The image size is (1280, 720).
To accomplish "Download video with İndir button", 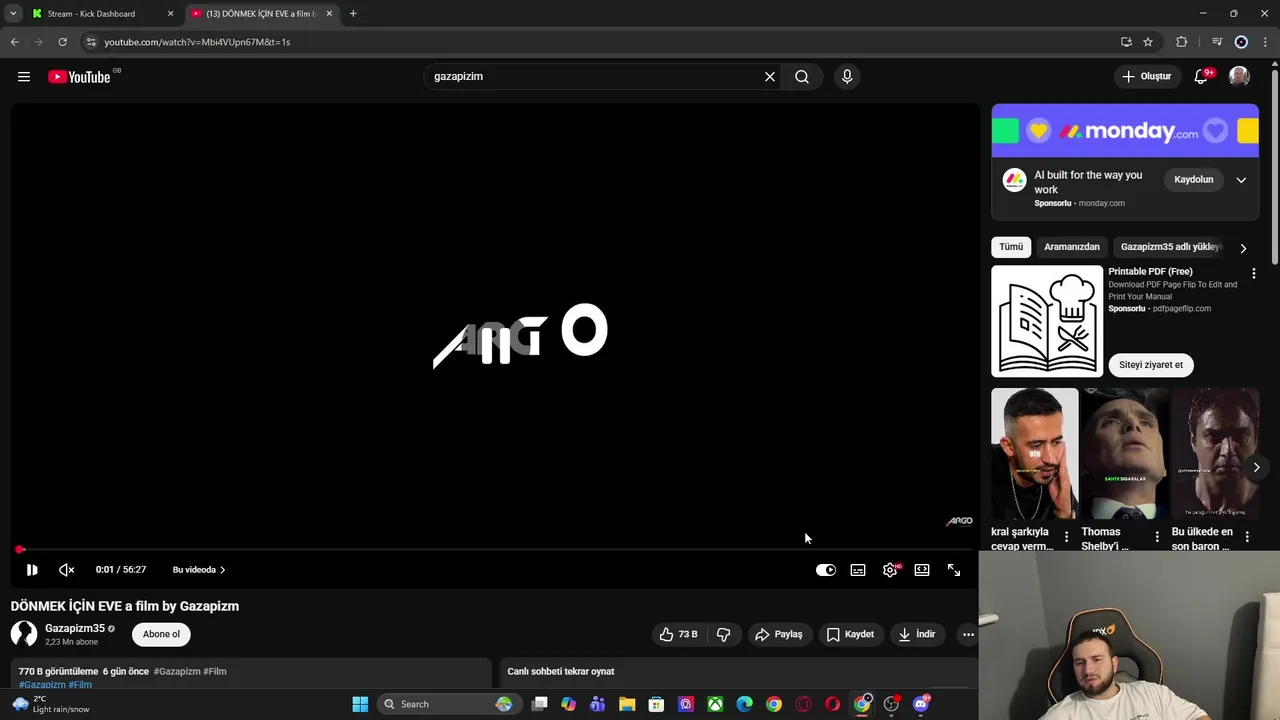I will (x=917, y=634).
